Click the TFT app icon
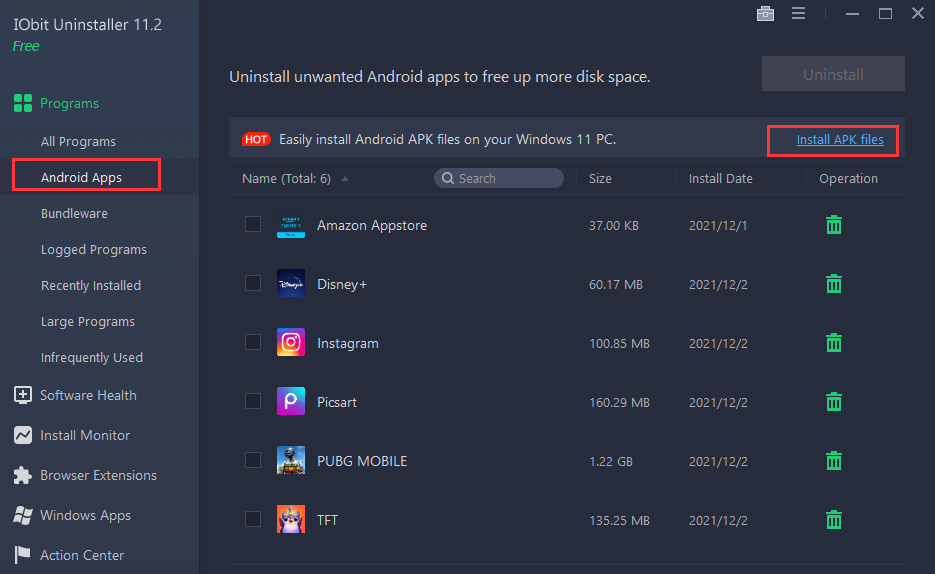935x574 pixels. 291,519
